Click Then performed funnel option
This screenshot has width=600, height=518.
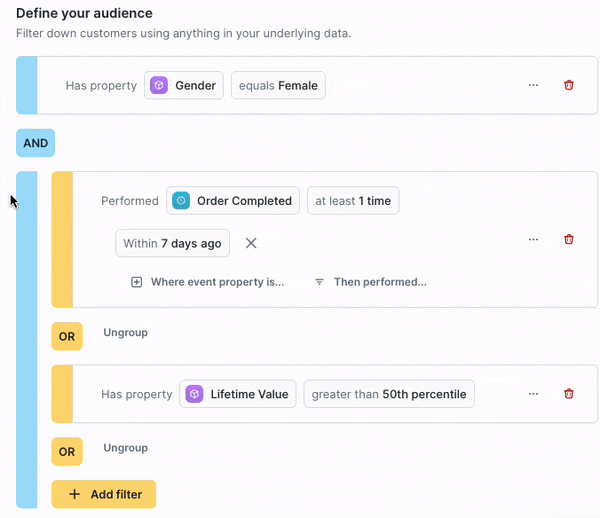pyautogui.click(x=371, y=282)
